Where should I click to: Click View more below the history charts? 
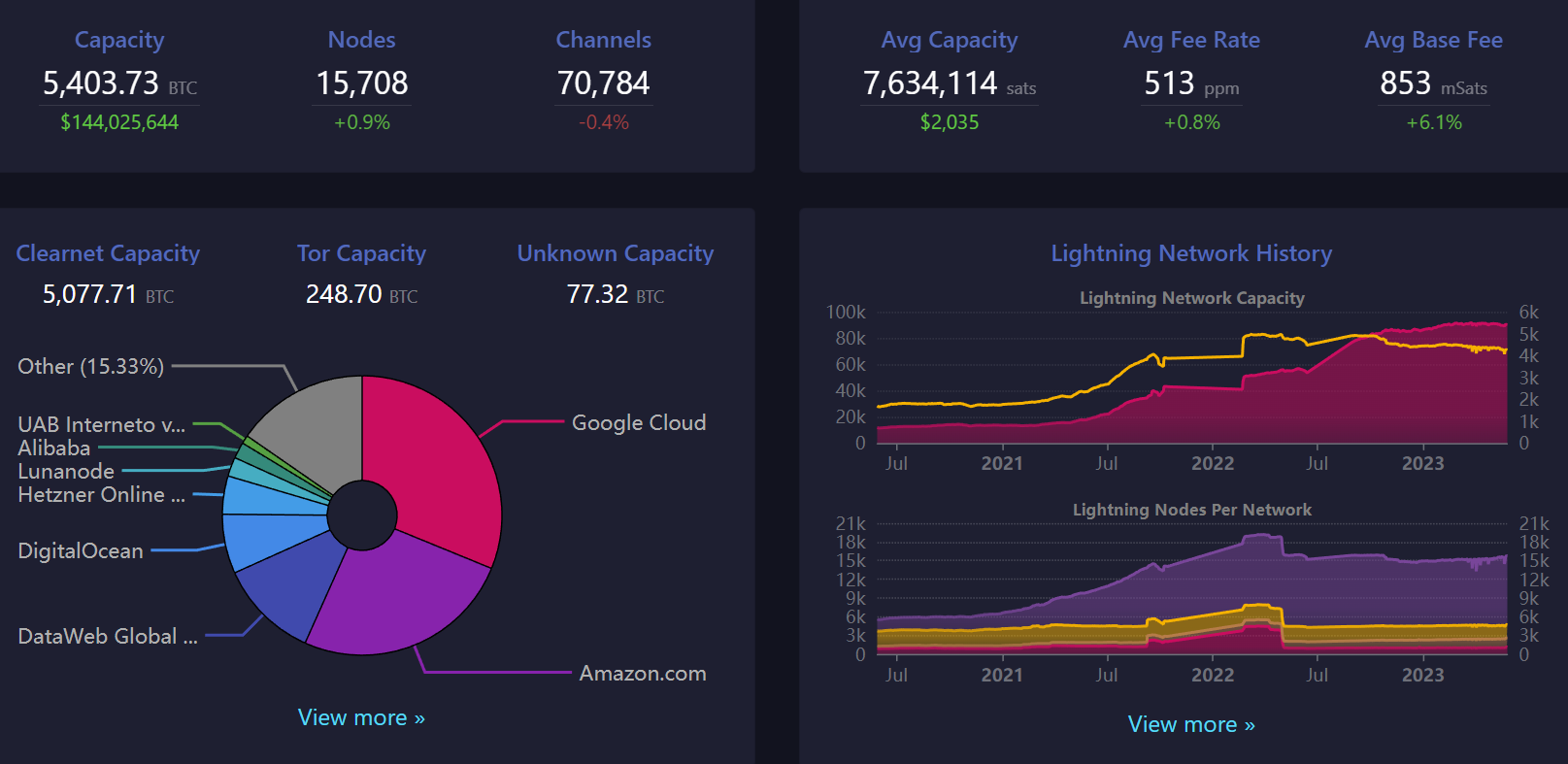(1191, 724)
